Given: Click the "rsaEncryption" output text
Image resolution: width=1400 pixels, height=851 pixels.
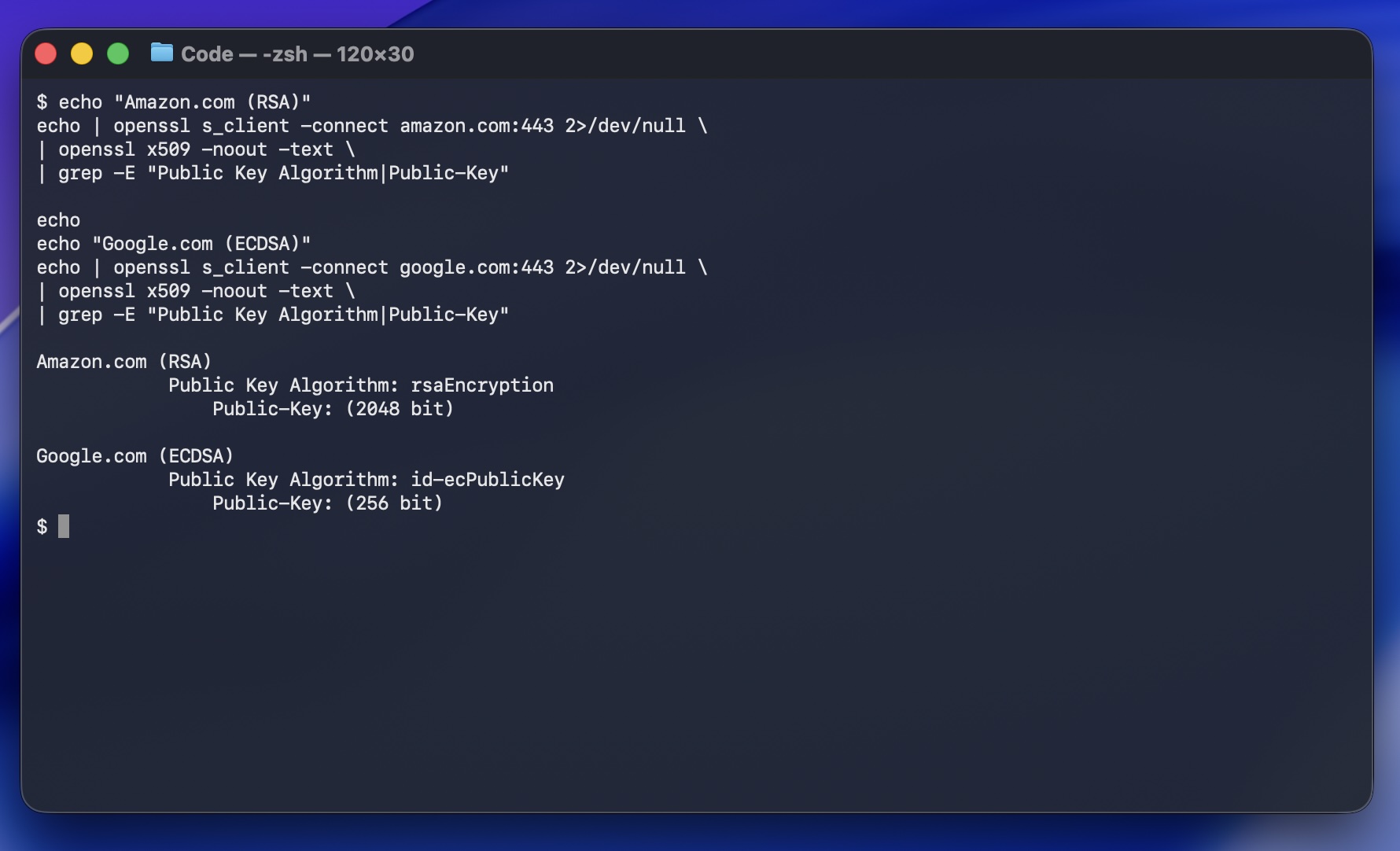Looking at the screenshot, I should [x=481, y=385].
